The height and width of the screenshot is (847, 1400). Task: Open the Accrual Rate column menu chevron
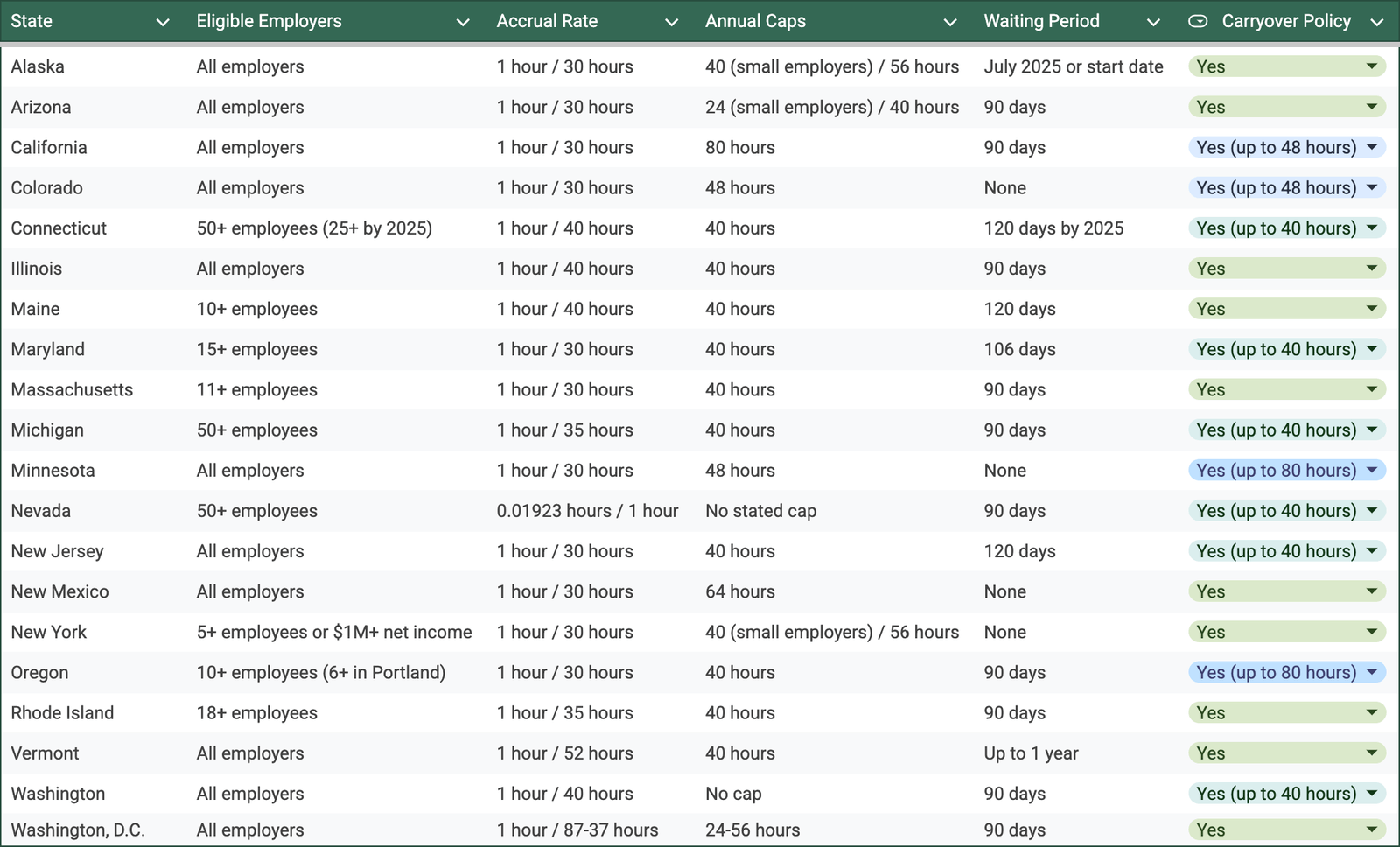671,22
